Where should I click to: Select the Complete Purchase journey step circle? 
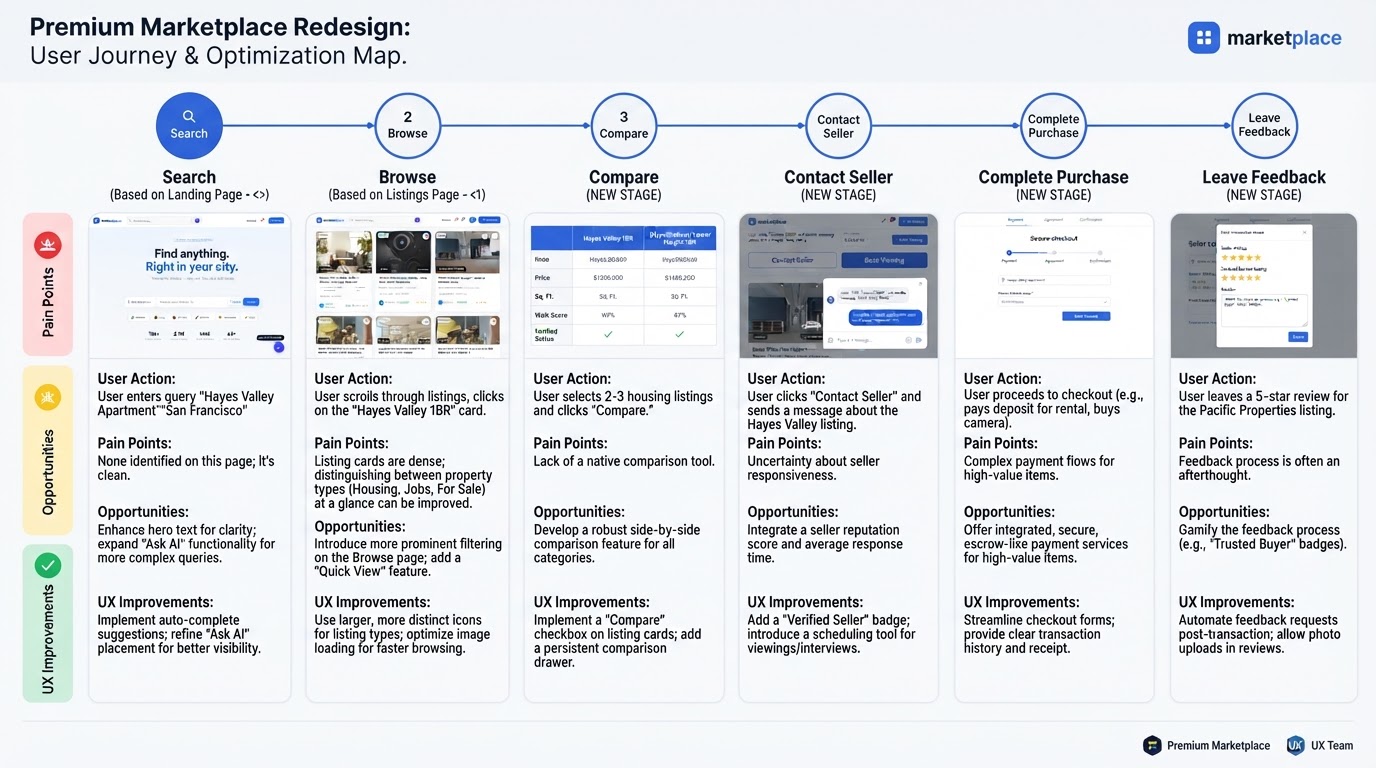tap(1054, 125)
